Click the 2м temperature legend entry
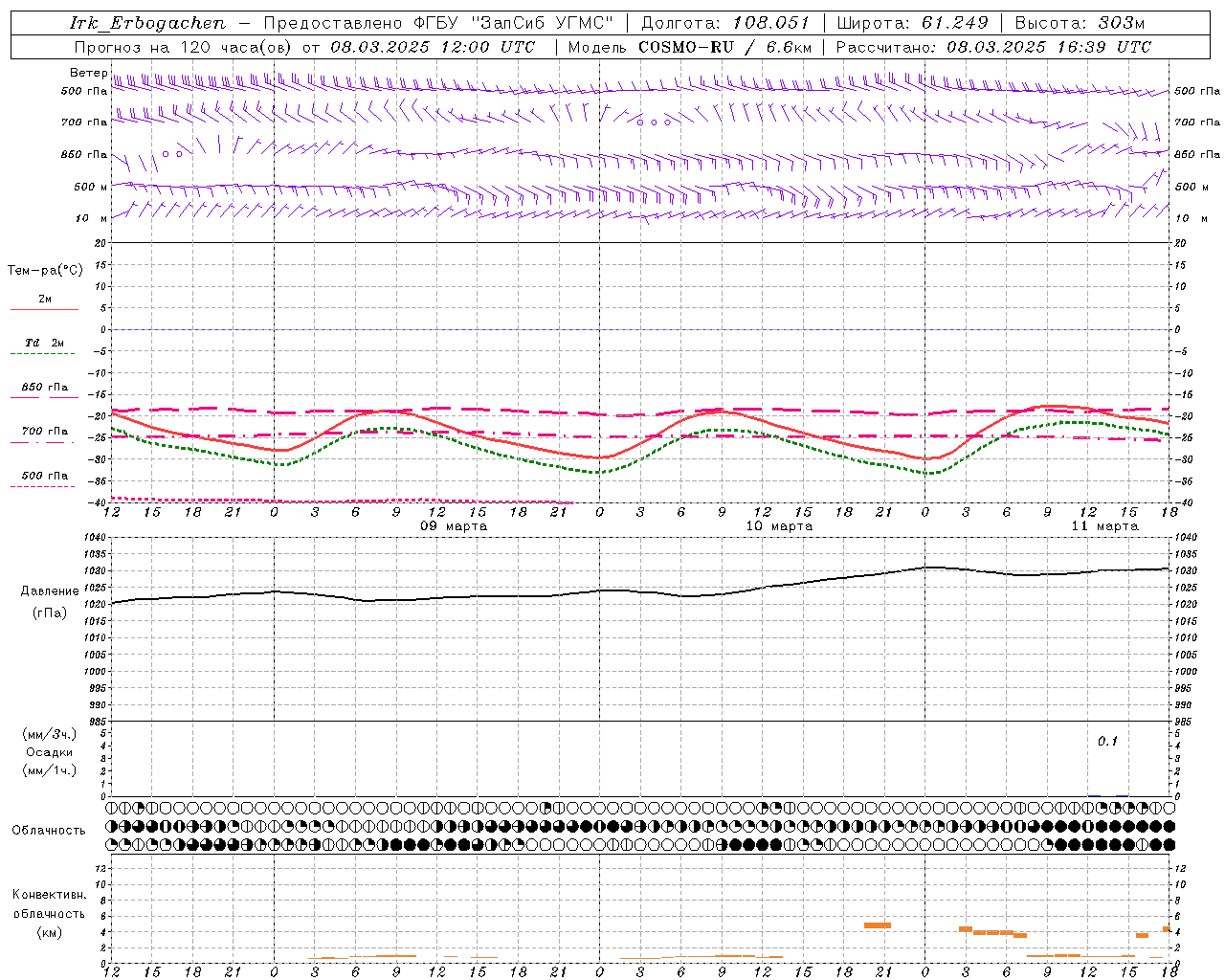The width and height of the screenshot is (1225, 980). (45, 299)
